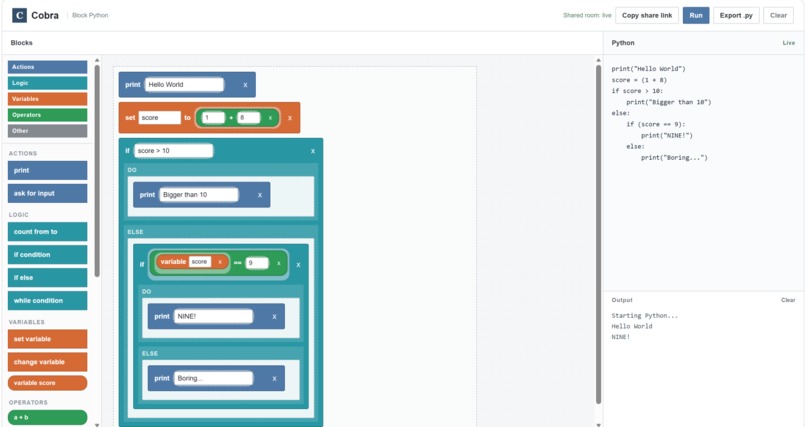Pick the set variable block
Screen dimensions: 806x427
(47, 339)
